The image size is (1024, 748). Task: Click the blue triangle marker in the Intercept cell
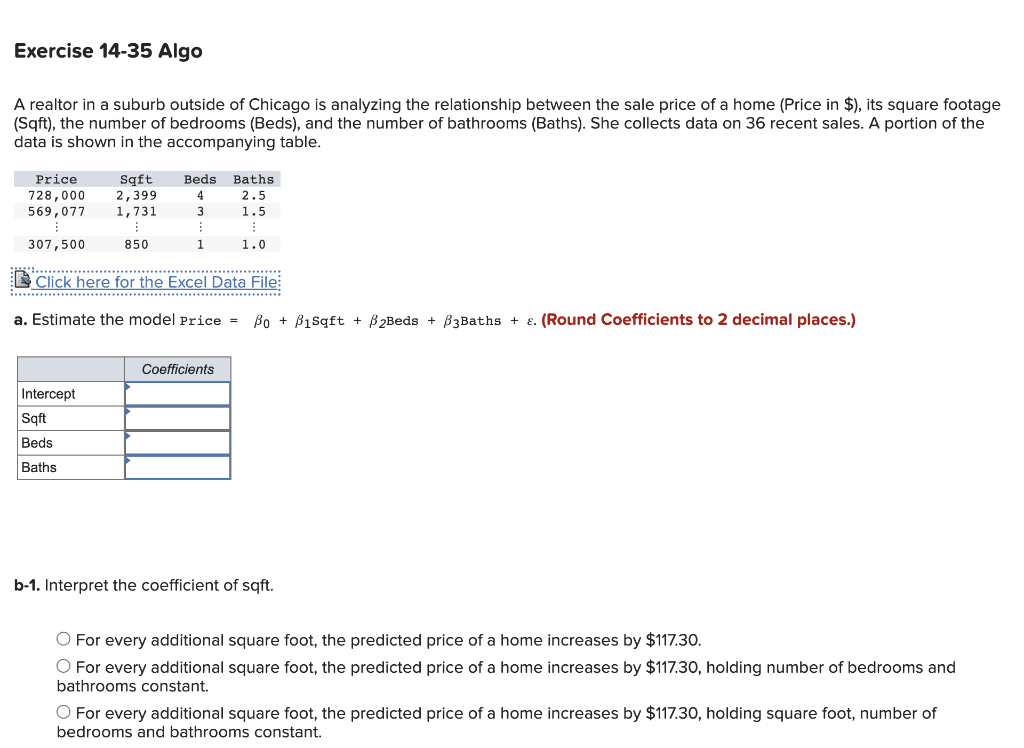click(x=127, y=387)
